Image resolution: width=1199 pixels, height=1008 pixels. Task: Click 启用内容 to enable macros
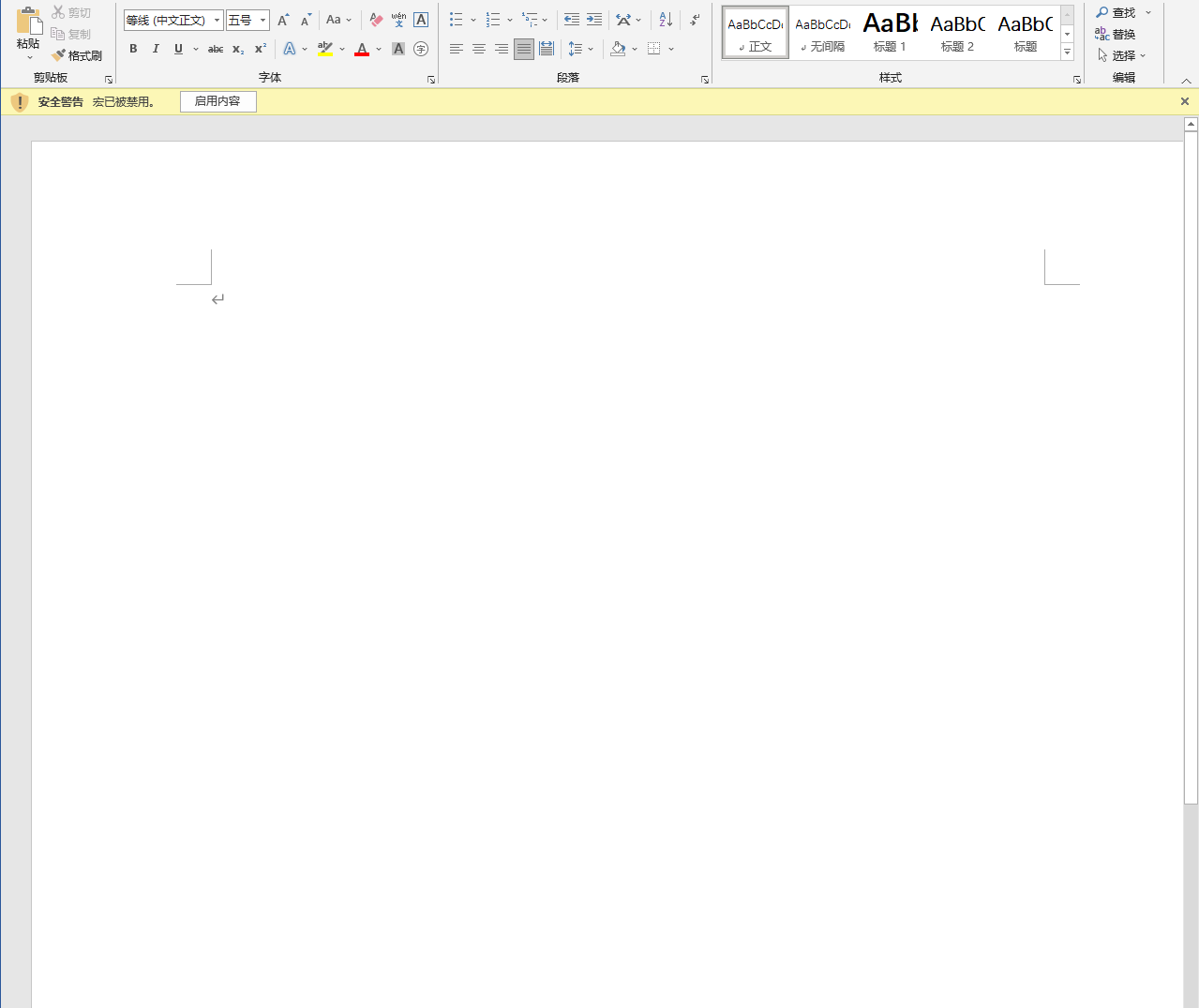point(217,101)
